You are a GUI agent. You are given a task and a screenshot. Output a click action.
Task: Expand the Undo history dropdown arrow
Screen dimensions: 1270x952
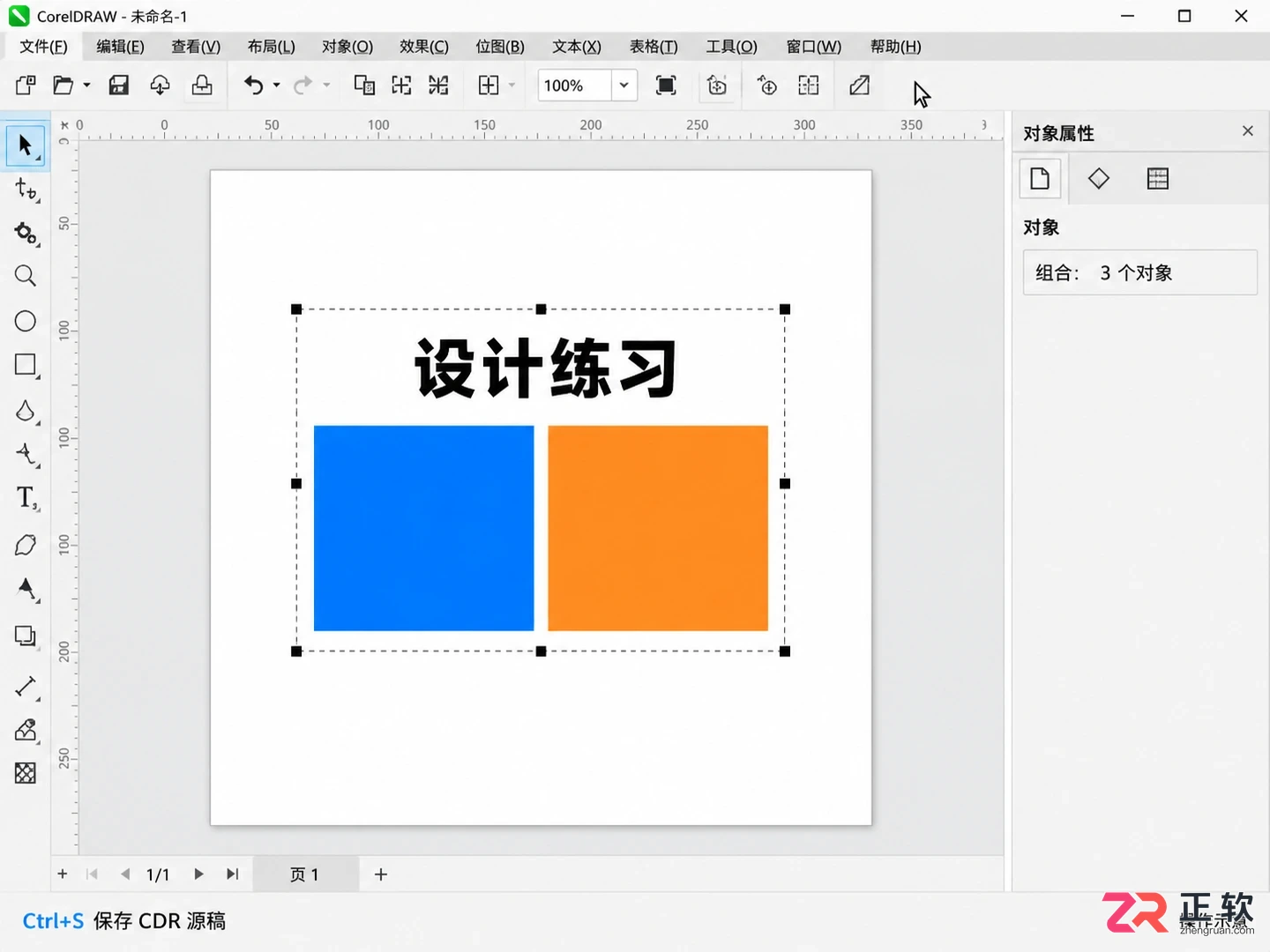276,86
